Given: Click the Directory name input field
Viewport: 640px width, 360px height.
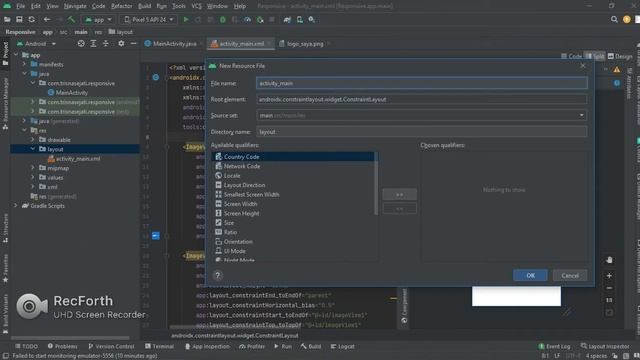Looking at the screenshot, I should [x=422, y=132].
